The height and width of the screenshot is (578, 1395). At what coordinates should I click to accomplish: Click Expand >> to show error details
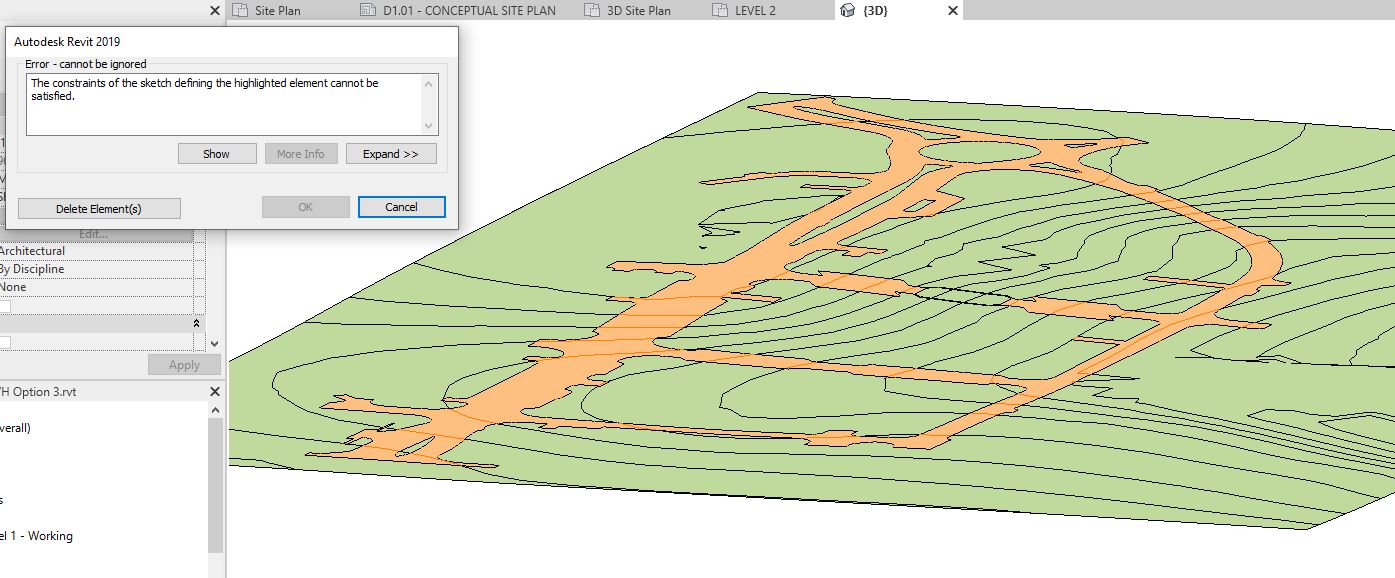391,153
